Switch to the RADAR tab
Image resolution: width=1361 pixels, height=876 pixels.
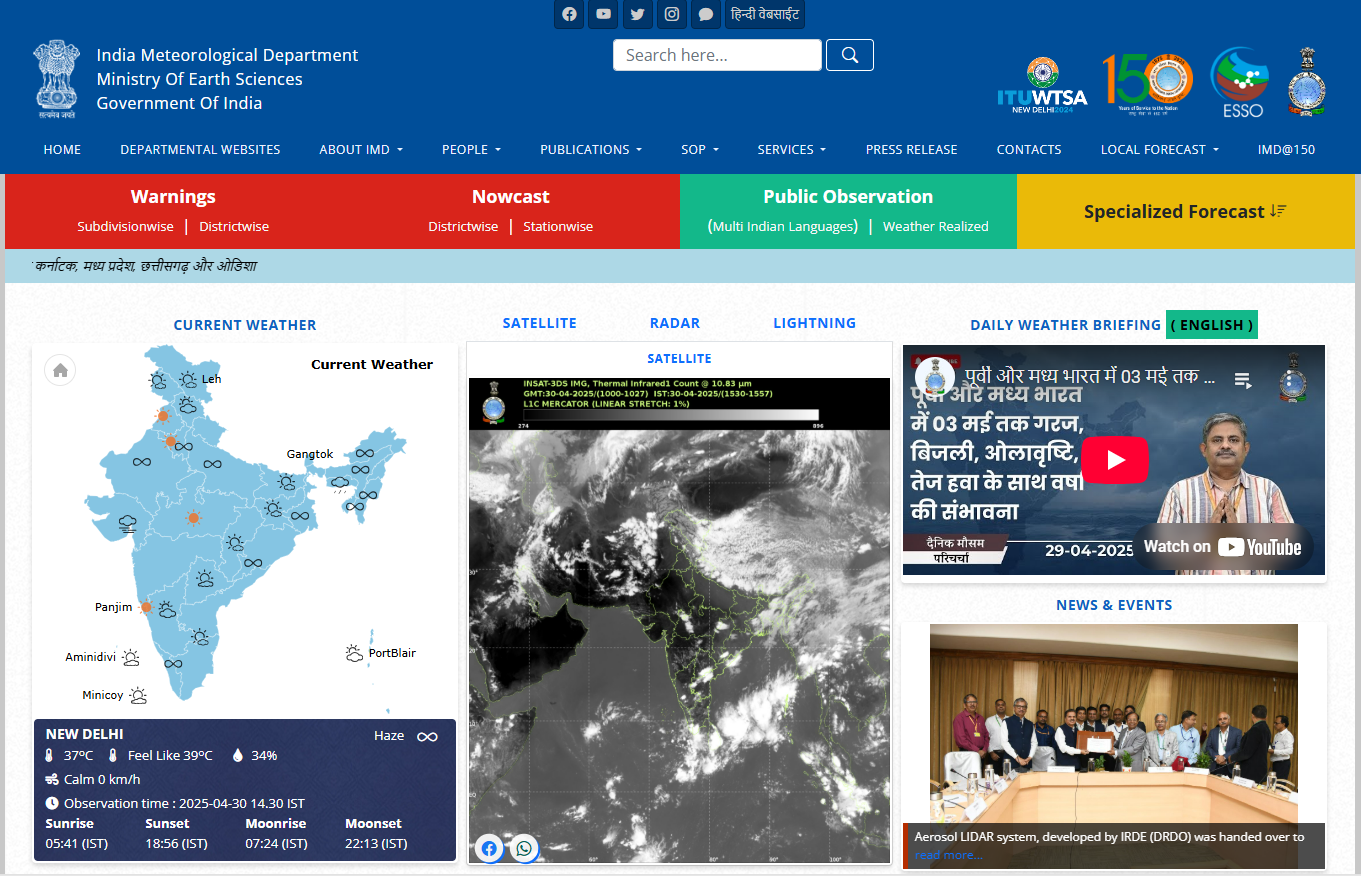click(x=675, y=323)
